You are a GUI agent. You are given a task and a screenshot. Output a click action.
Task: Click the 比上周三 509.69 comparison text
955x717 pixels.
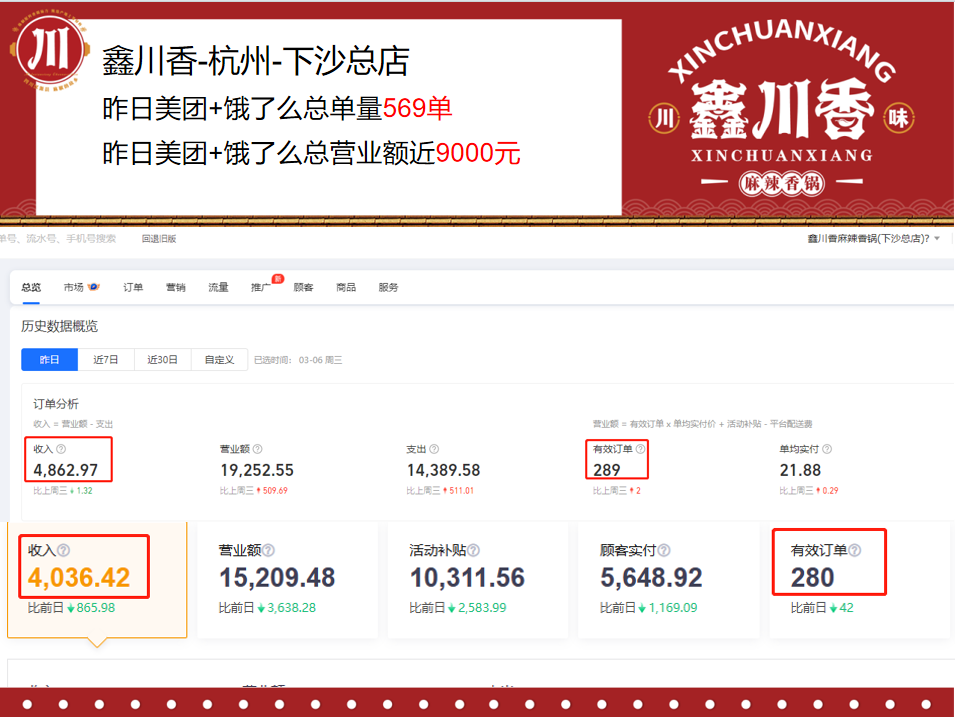253,490
